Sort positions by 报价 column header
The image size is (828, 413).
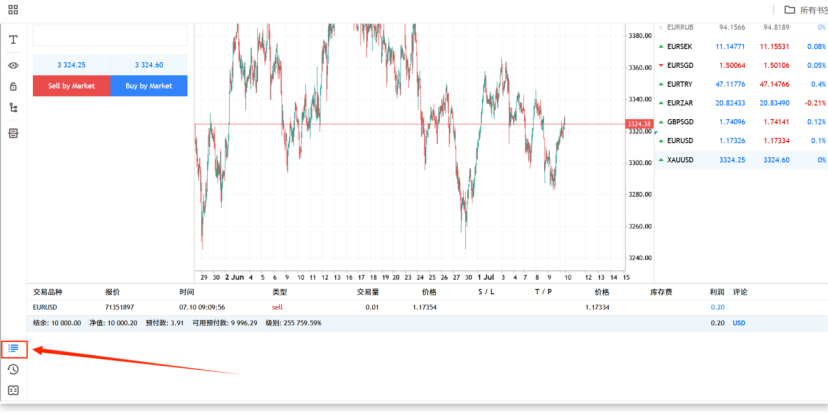click(x=112, y=292)
